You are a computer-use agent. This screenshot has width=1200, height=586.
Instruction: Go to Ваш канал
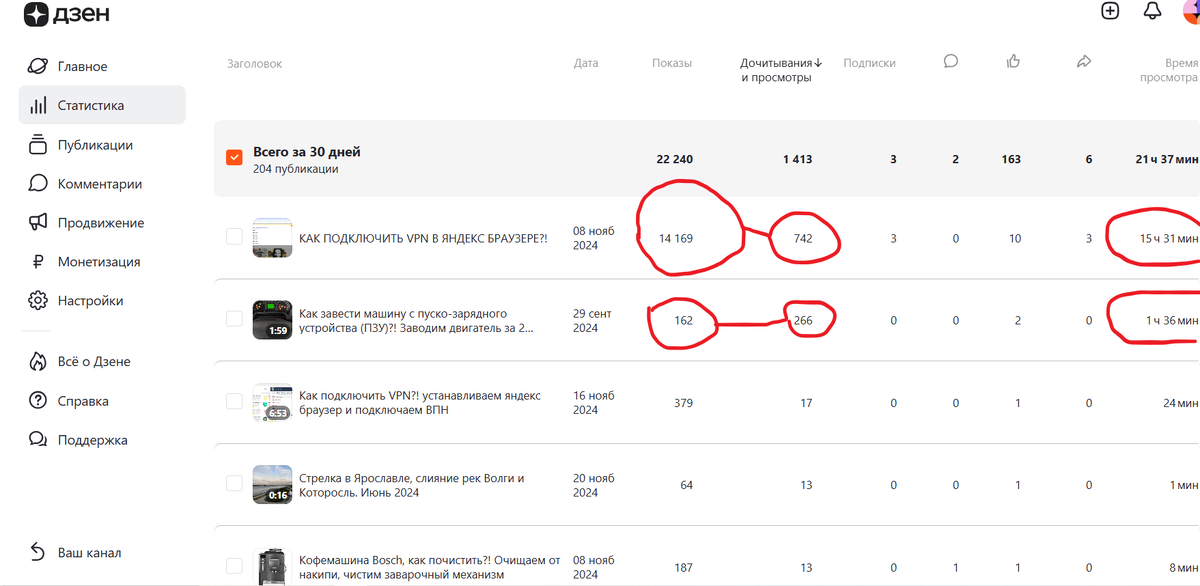(90, 552)
